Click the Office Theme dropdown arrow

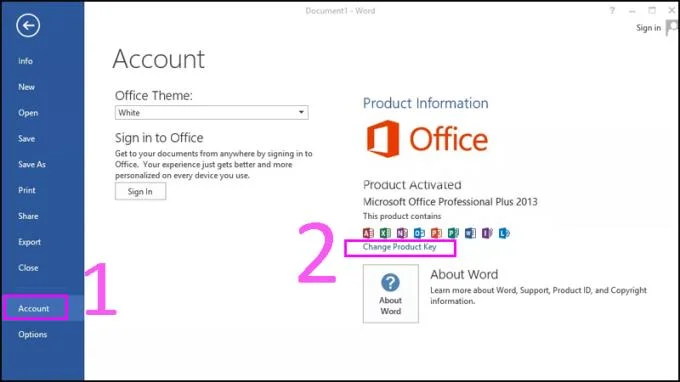[x=301, y=112]
